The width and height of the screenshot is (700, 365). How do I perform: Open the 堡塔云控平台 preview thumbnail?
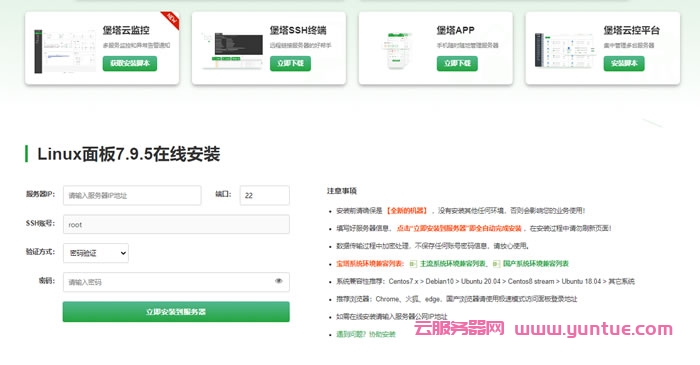click(565, 50)
